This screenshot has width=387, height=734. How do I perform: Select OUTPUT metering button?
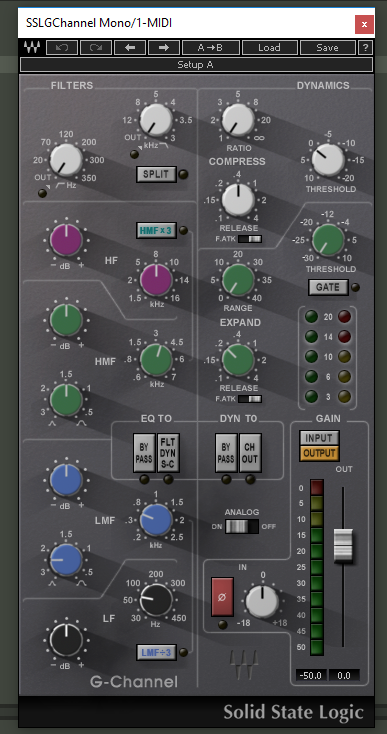319,453
